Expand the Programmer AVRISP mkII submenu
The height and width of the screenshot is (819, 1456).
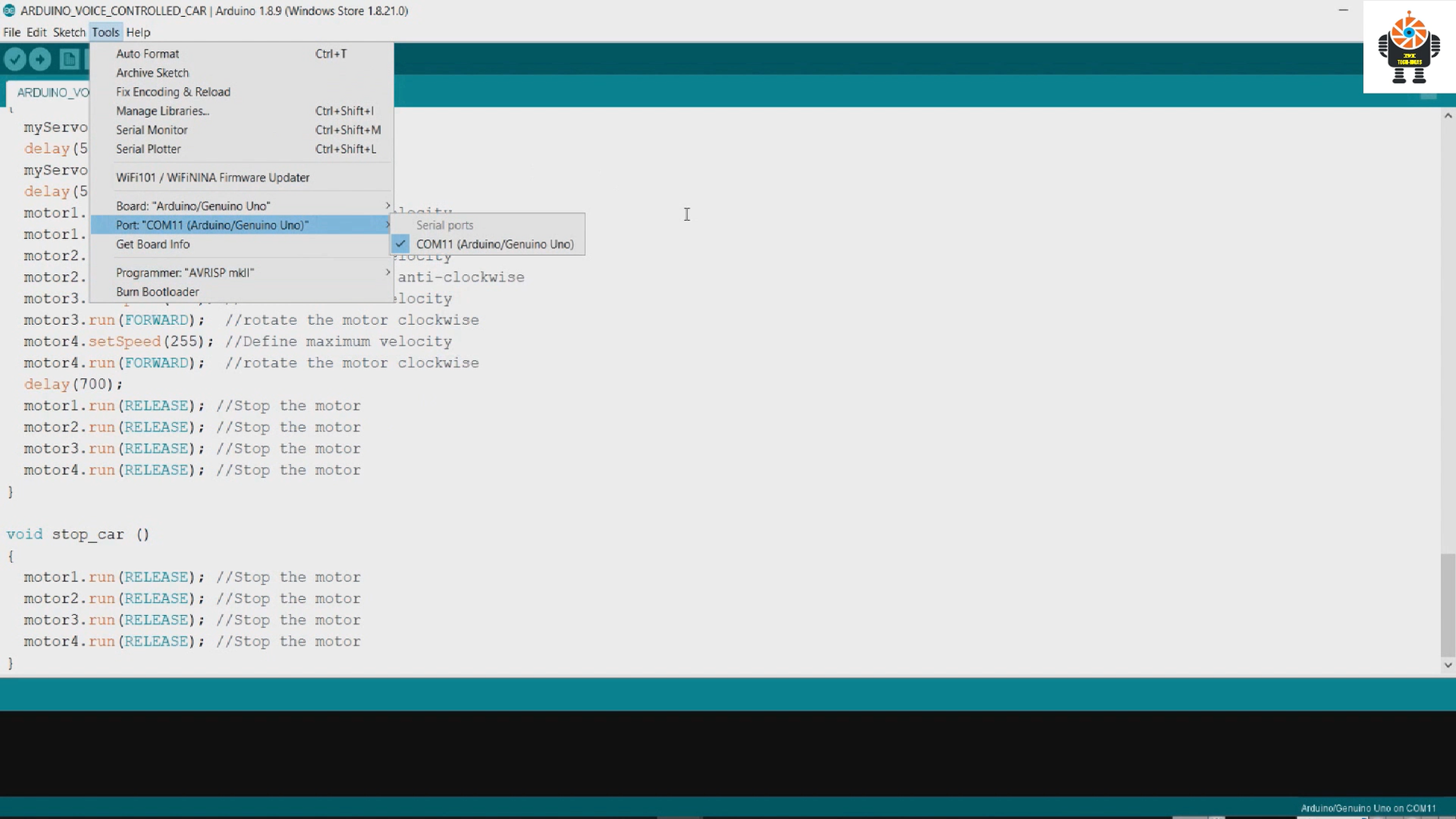click(x=242, y=273)
